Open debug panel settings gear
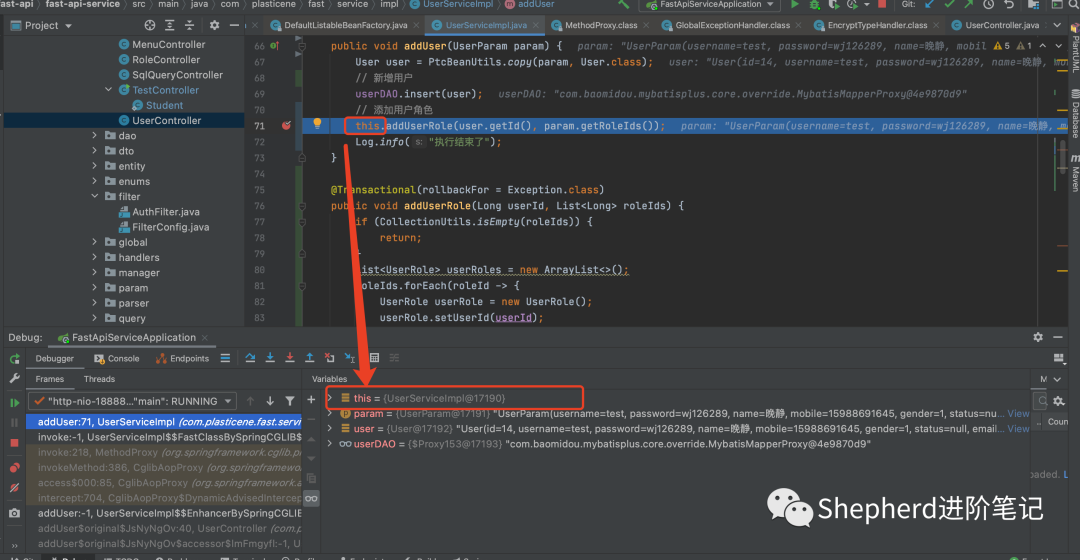Viewport: 1080px width, 560px height. (x=1038, y=337)
